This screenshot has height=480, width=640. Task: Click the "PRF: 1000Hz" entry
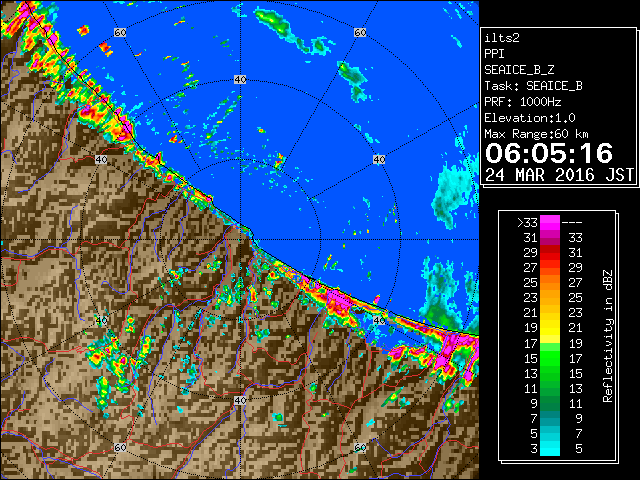[523, 102]
